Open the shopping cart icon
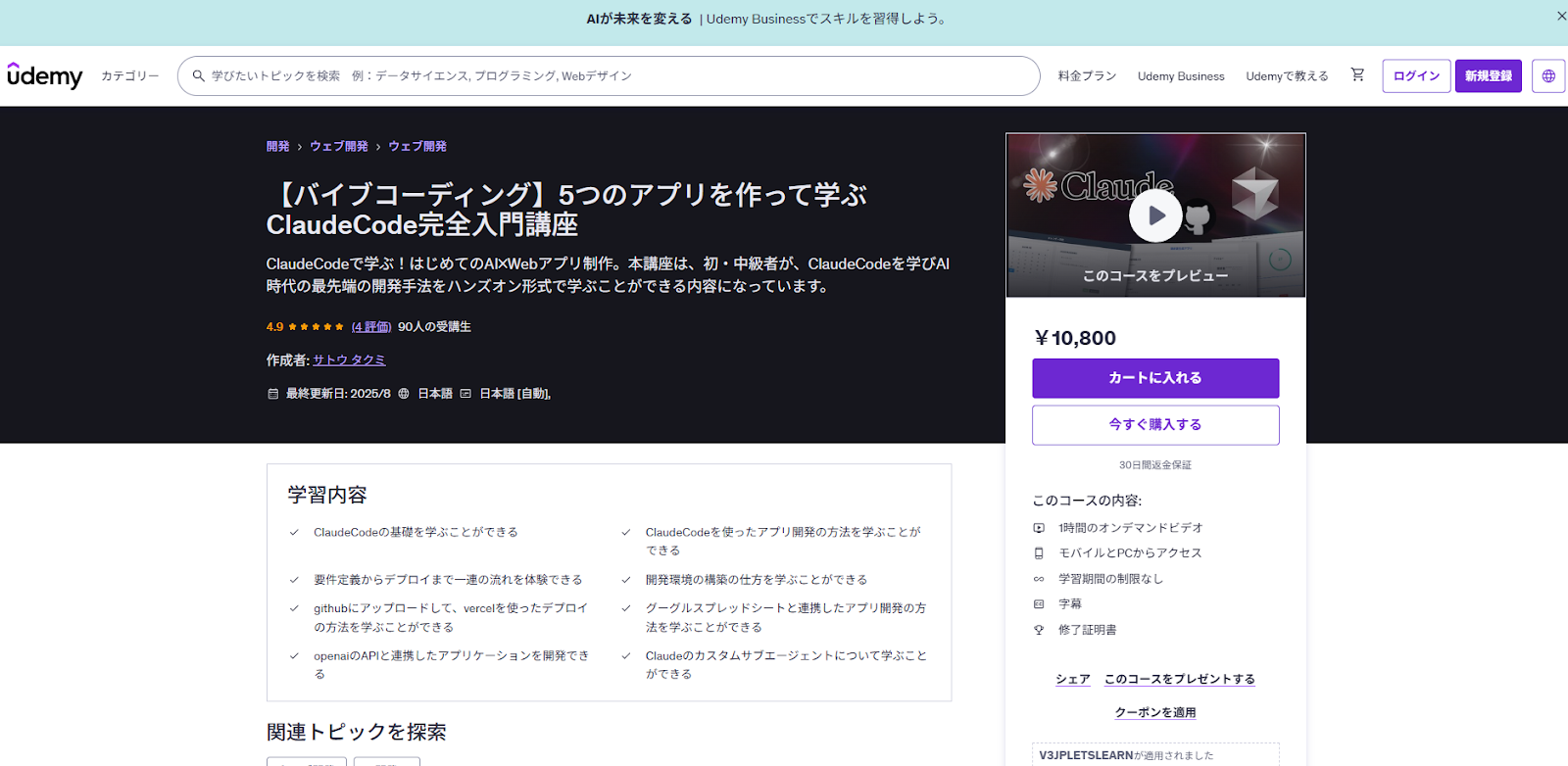 click(1357, 74)
